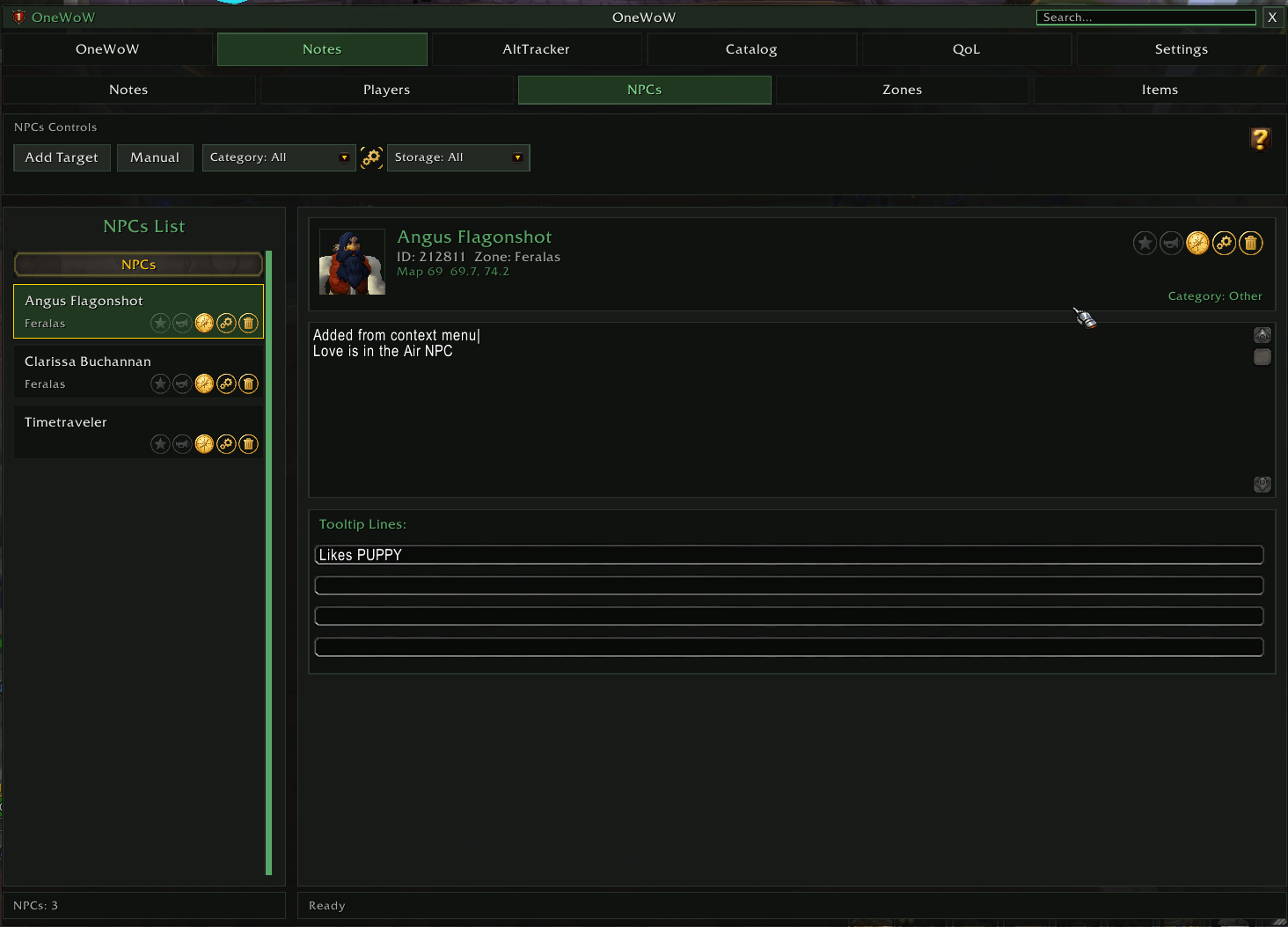Focus the second tooltip line field
Image resolution: width=1288 pixels, height=927 pixels.
[x=789, y=586]
